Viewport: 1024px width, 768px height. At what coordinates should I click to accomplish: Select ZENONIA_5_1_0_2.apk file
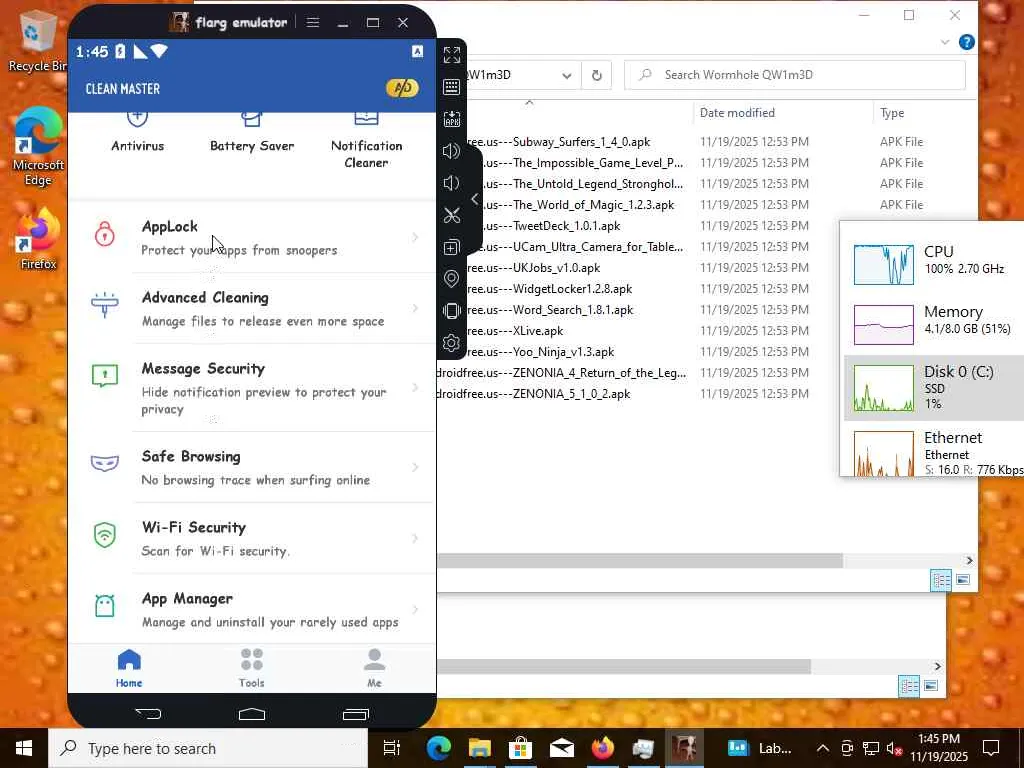pos(571,394)
